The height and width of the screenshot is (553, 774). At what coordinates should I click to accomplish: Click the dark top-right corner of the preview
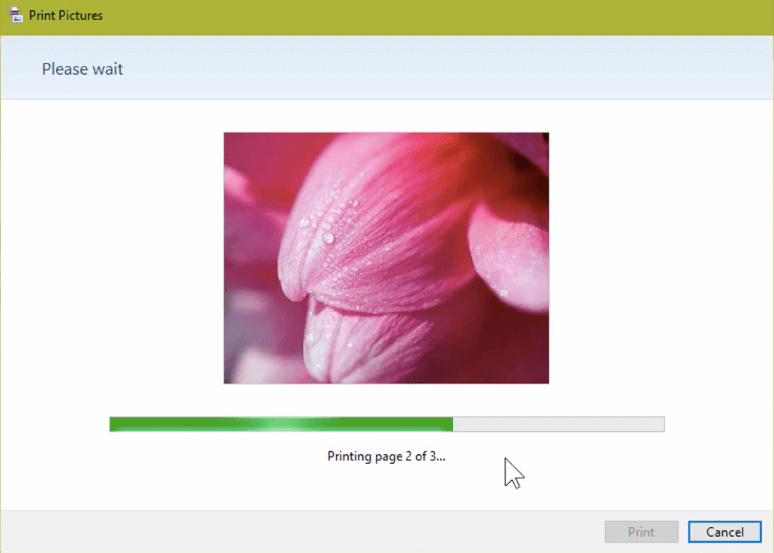[538, 143]
